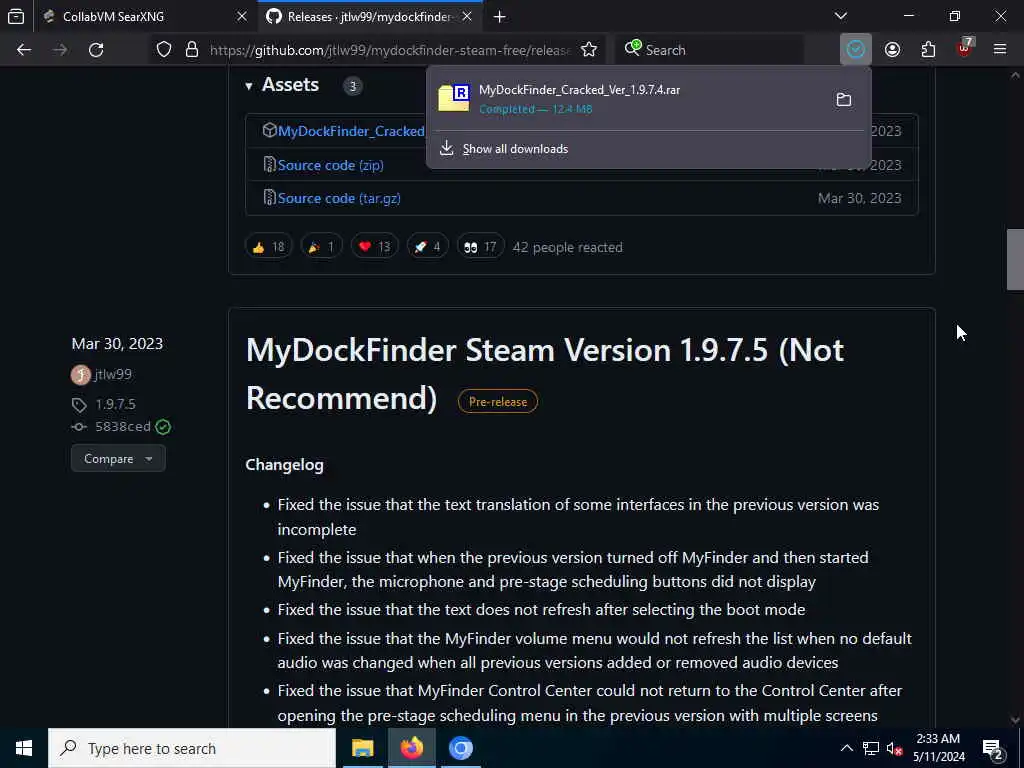Open the extensions puzzle-piece icon
This screenshot has width=1024, height=768.
(928, 50)
